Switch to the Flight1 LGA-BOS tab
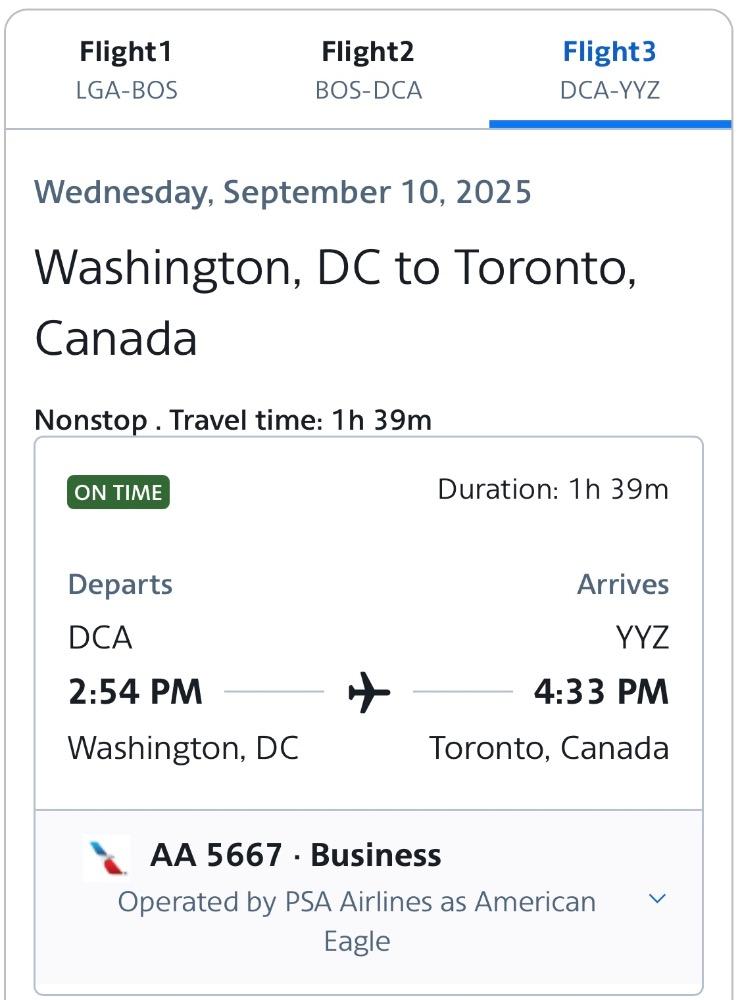The image size is (740, 1000). point(126,70)
